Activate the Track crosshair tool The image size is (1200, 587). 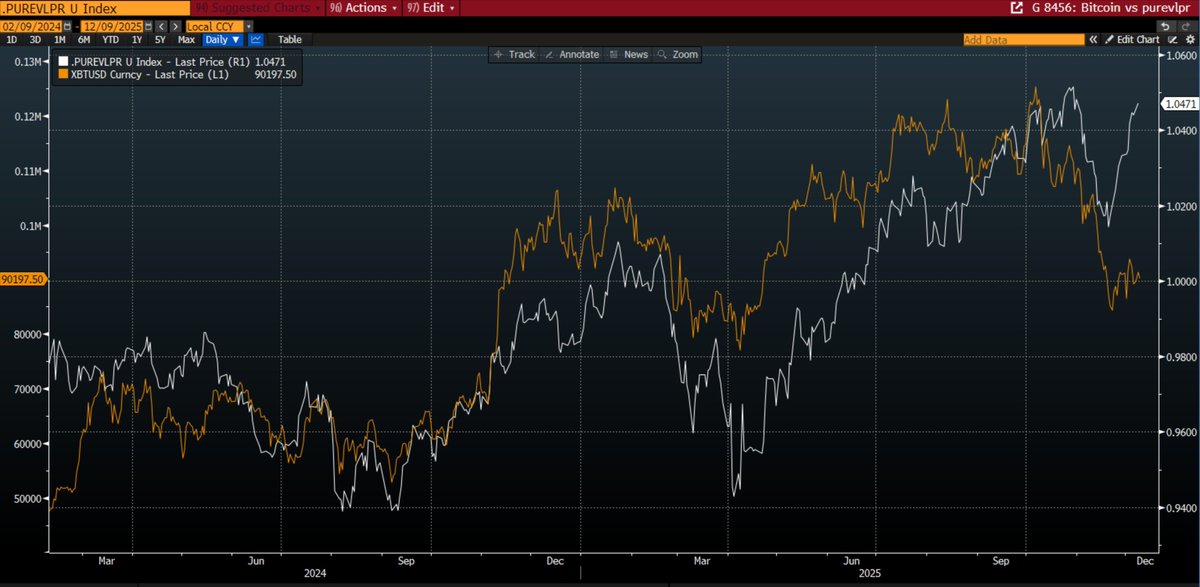pyautogui.click(x=512, y=54)
